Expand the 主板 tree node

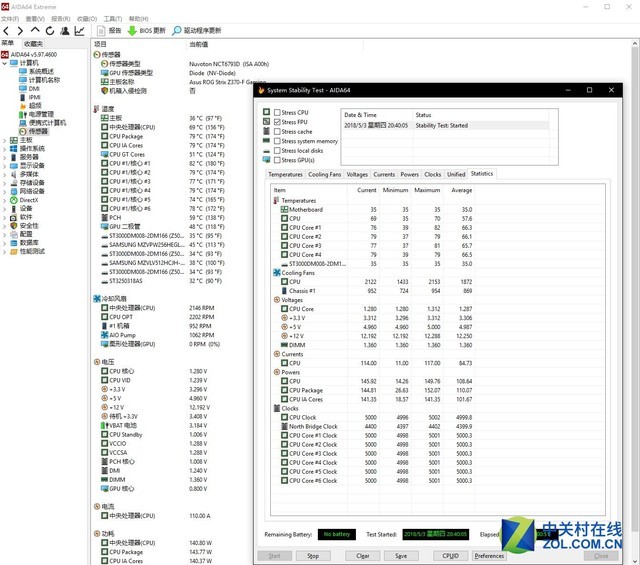click(5, 140)
